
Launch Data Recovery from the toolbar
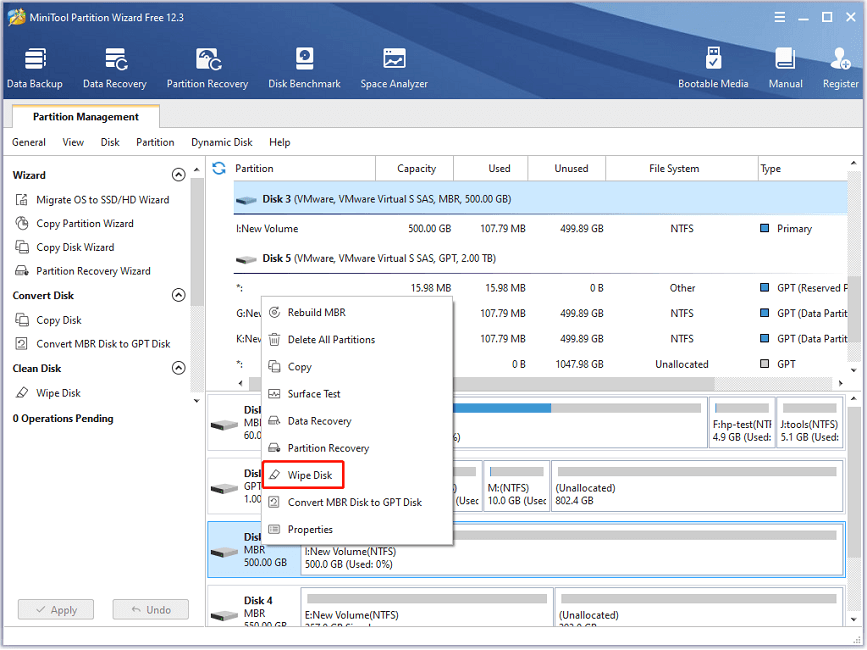pos(114,68)
